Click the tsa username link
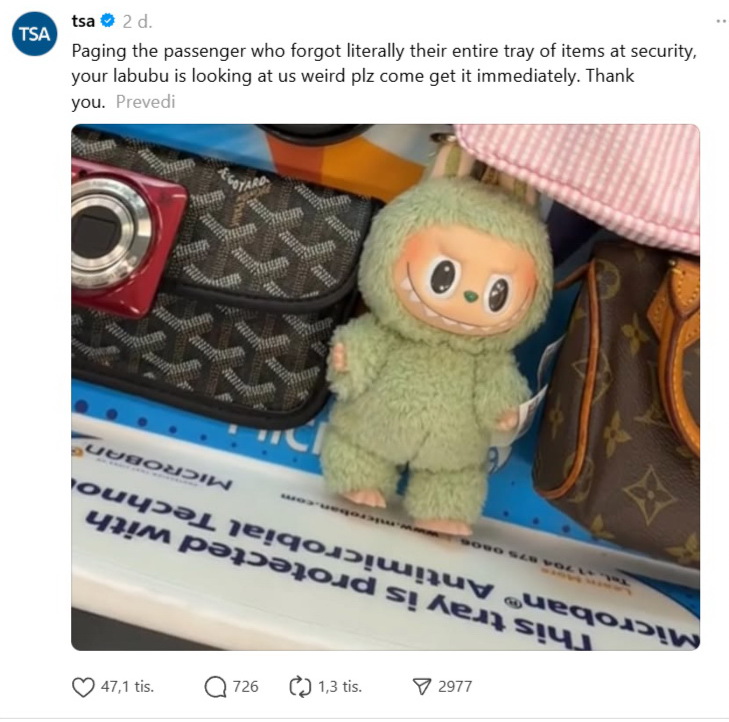Viewport: 729px width, 722px height. [83, 21]
